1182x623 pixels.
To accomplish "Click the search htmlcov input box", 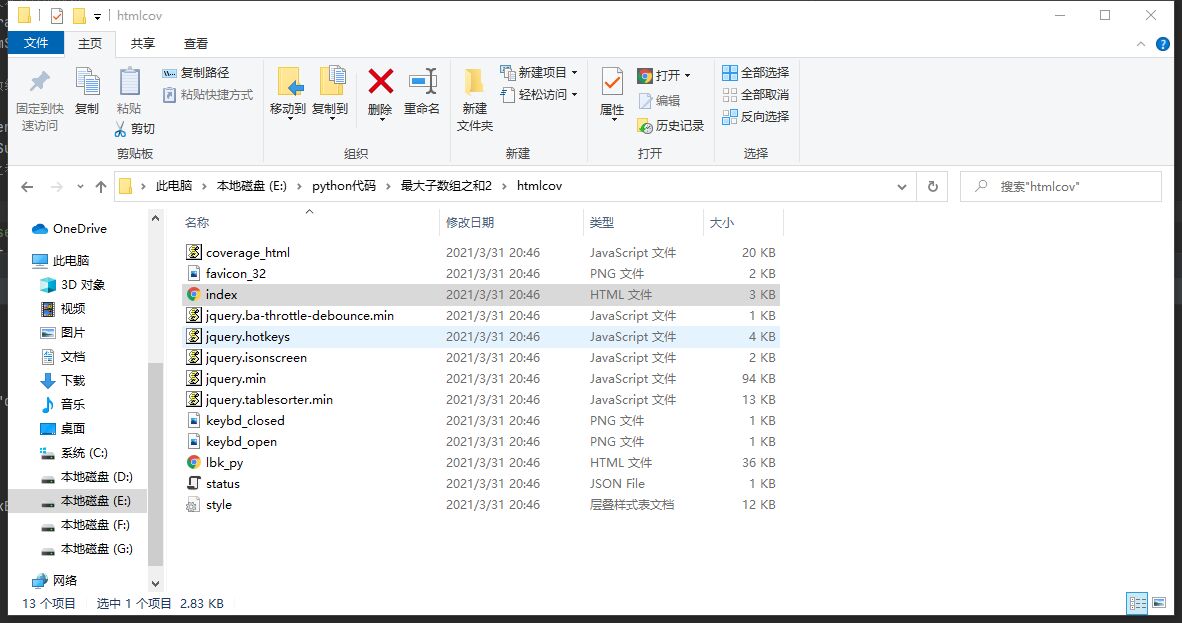I will (x=1061, y=186).
